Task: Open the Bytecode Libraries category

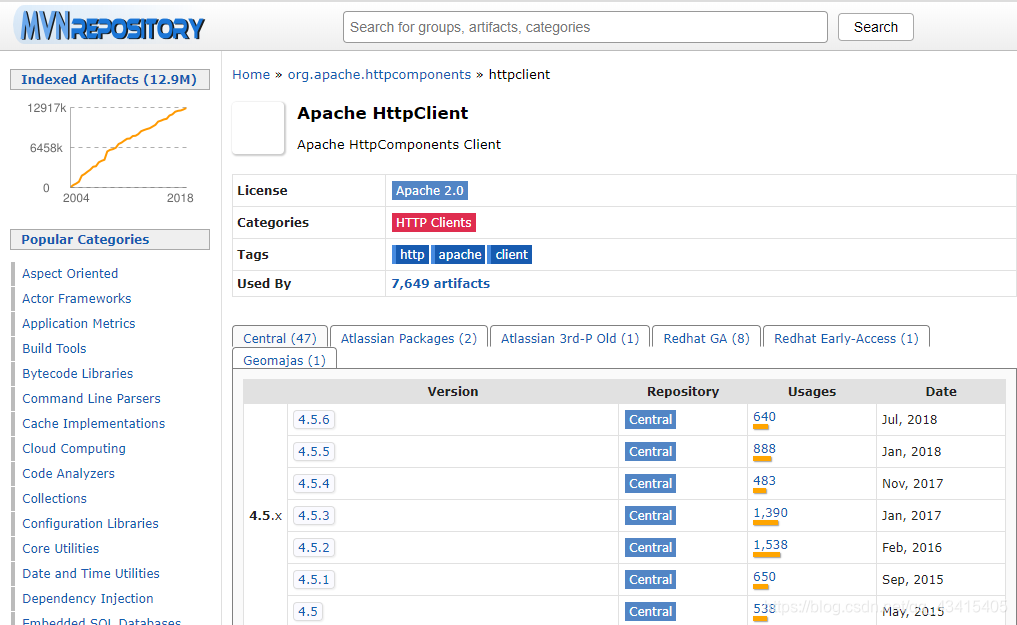Action: click(x=77, y=373)
